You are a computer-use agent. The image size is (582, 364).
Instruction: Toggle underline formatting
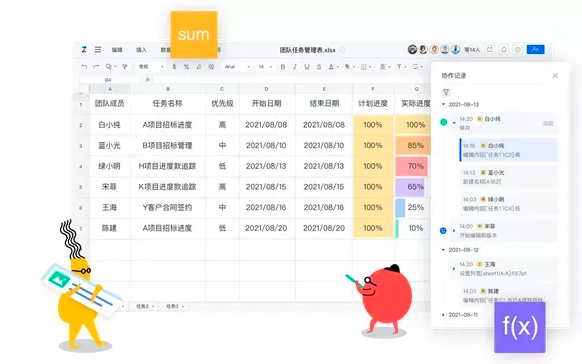pos(307,67)
